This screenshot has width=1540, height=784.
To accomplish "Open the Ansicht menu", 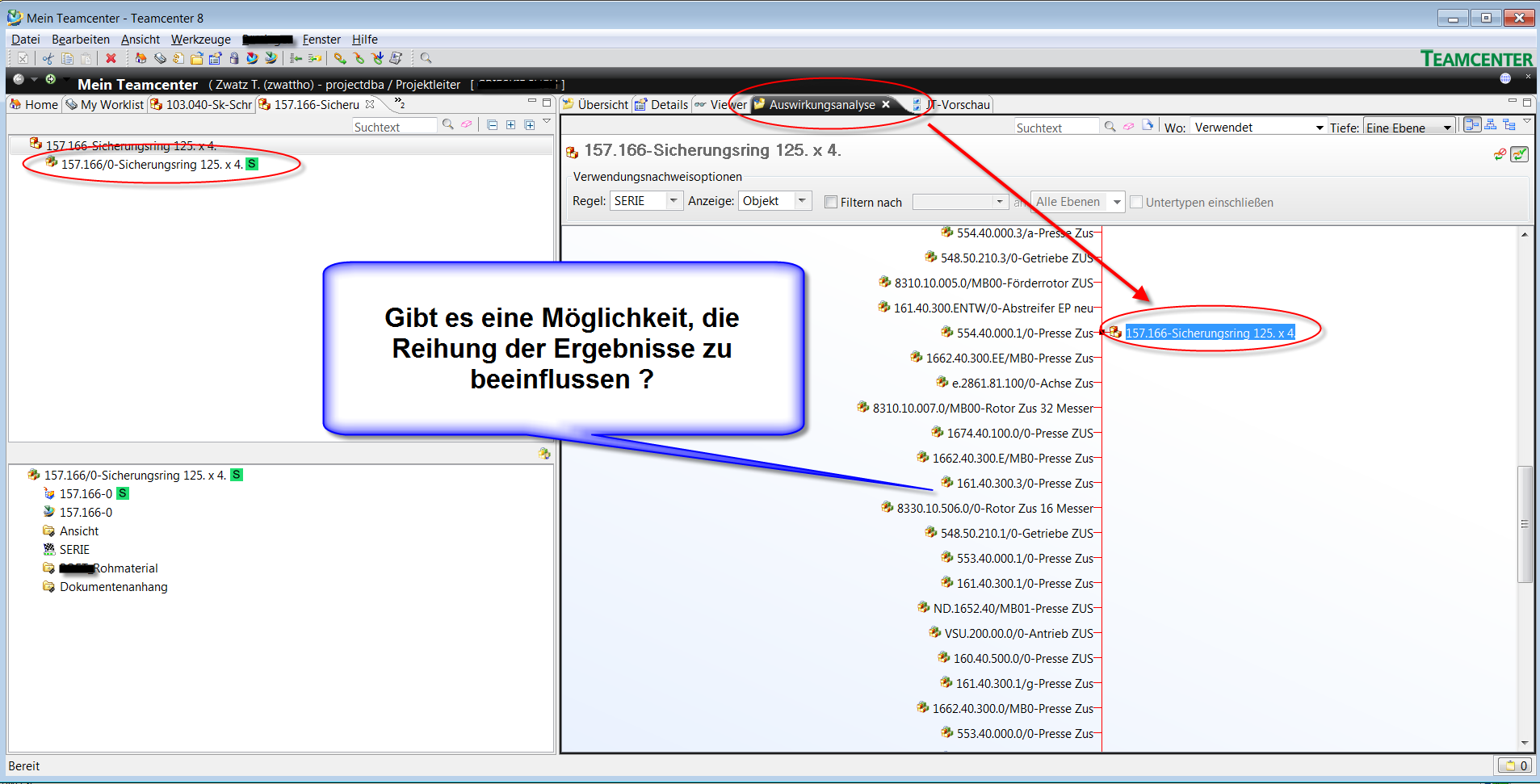I will (141, 39).
